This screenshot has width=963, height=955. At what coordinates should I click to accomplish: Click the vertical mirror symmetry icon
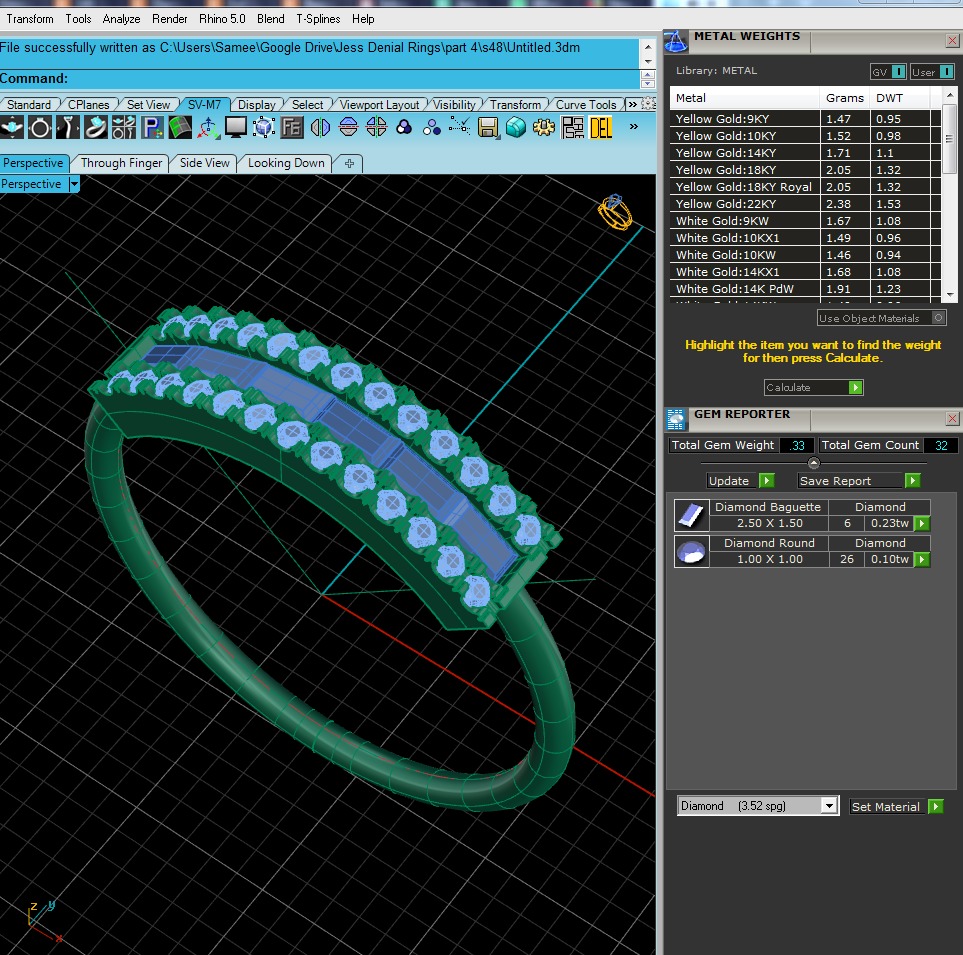(x=320, y=127)
